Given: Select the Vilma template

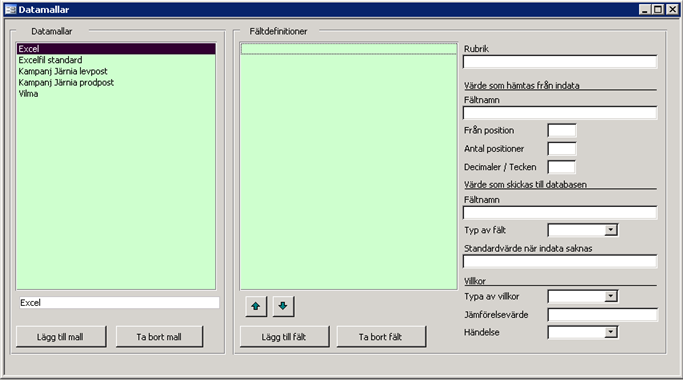Looking at the screenshot, I should (116, 94).
